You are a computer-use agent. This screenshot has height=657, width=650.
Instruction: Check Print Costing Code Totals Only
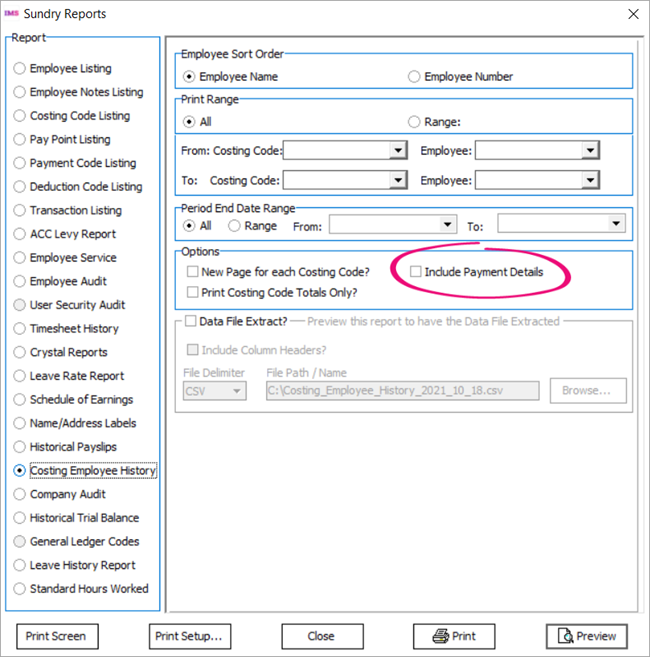pos(192,292)
